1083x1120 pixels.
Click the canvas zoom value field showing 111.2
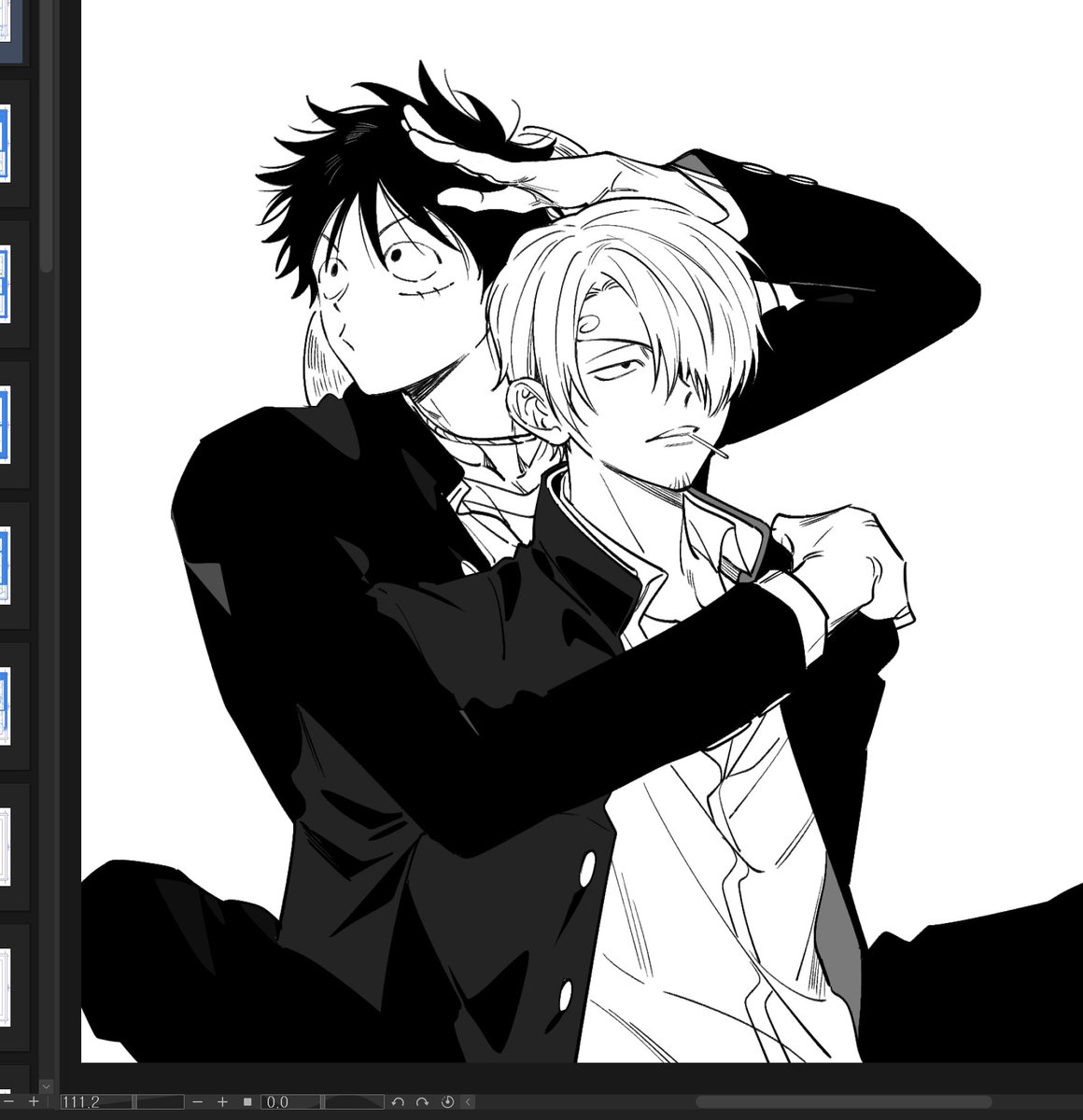(x=97, y=1102)
